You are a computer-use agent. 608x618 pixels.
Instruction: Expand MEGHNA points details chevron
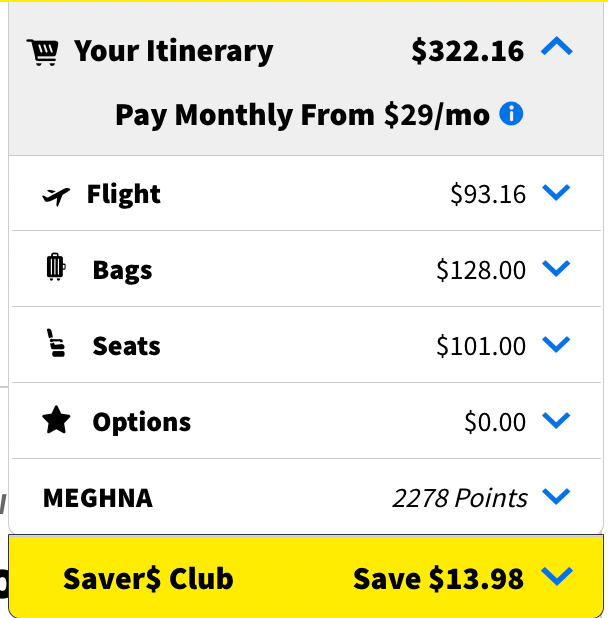tap(555, 496)
